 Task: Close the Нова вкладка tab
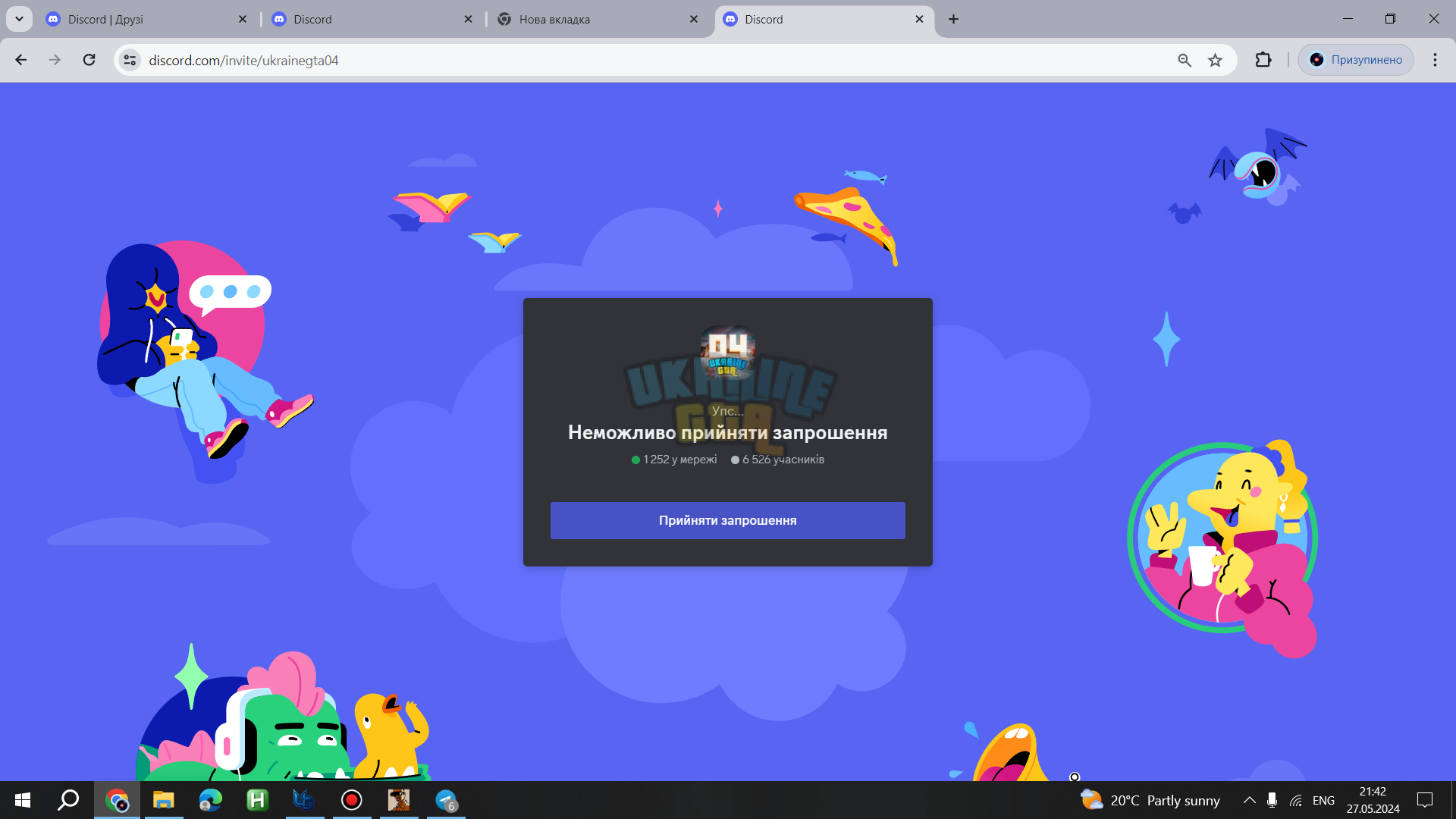(694, 20)
